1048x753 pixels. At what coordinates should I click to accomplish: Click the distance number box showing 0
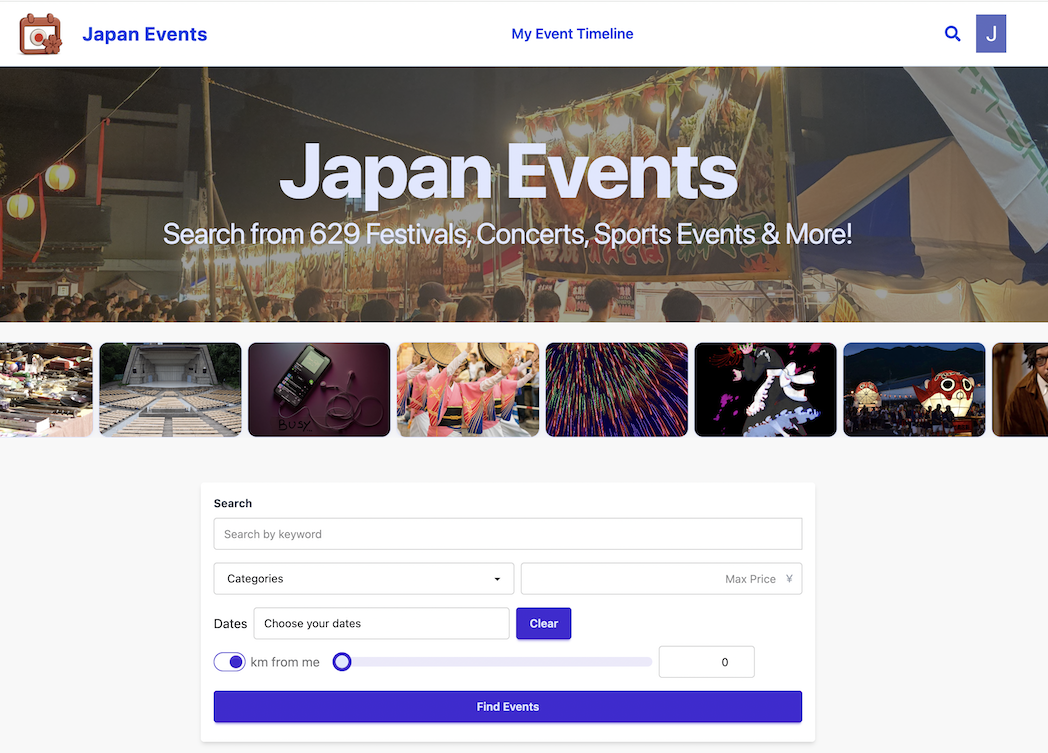(x=706, y=661)
